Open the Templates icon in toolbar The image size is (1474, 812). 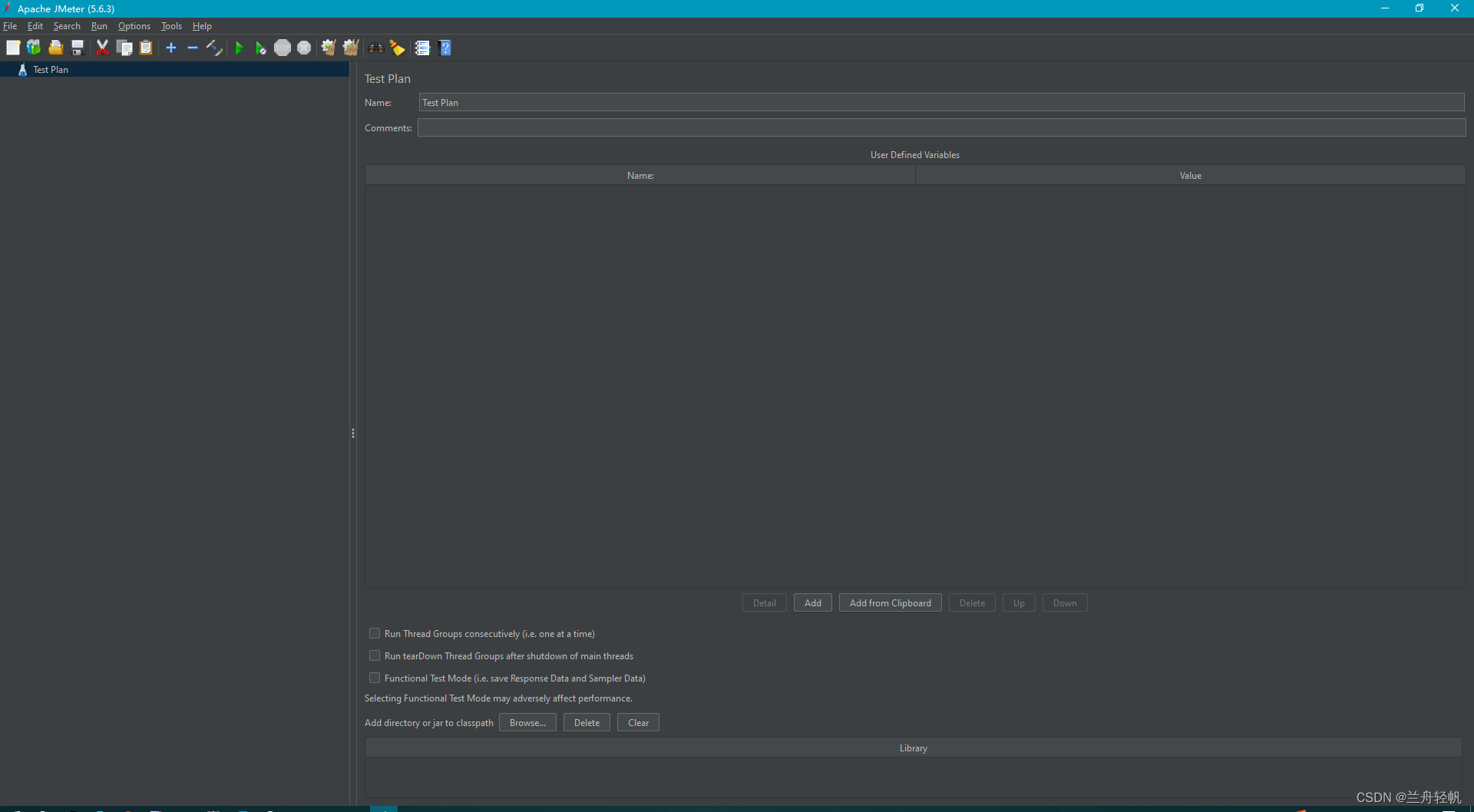coord(34,48)
